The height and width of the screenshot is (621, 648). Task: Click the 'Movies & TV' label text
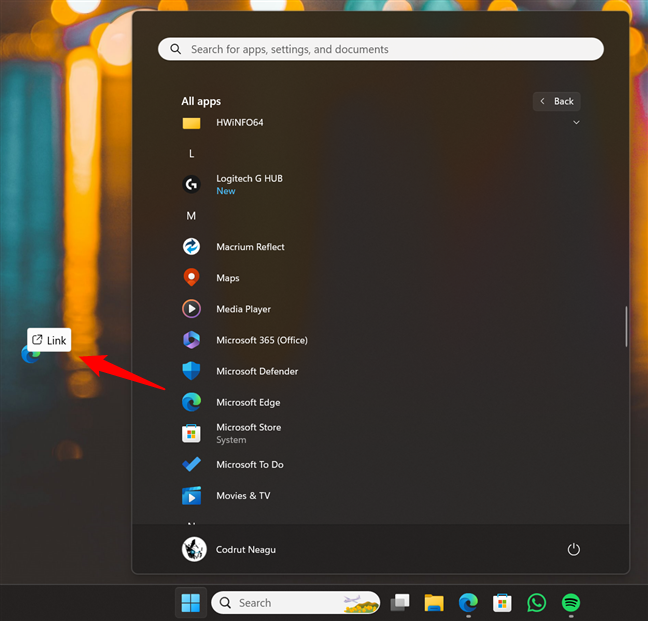(x=243, y=495)
